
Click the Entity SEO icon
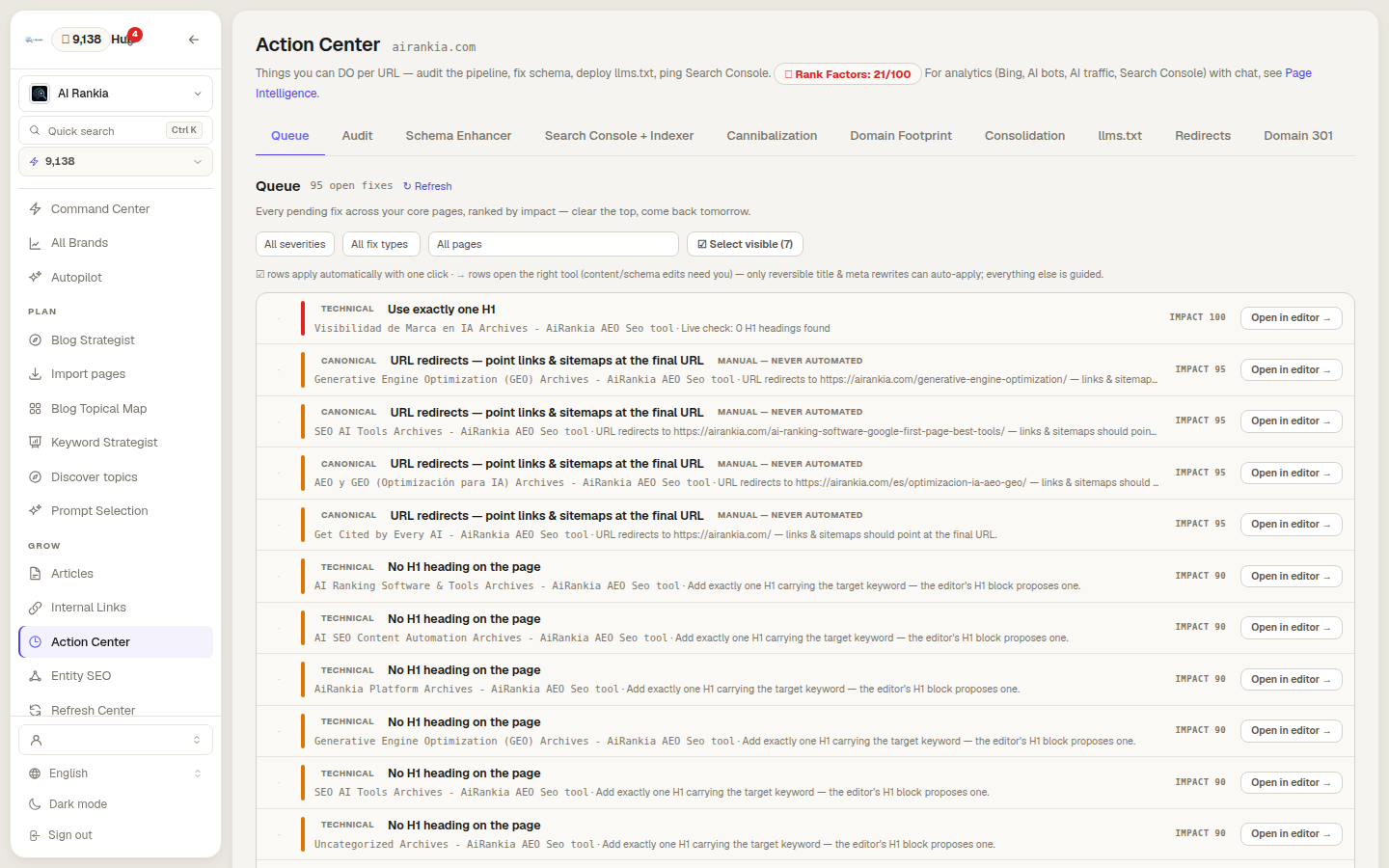35,676
